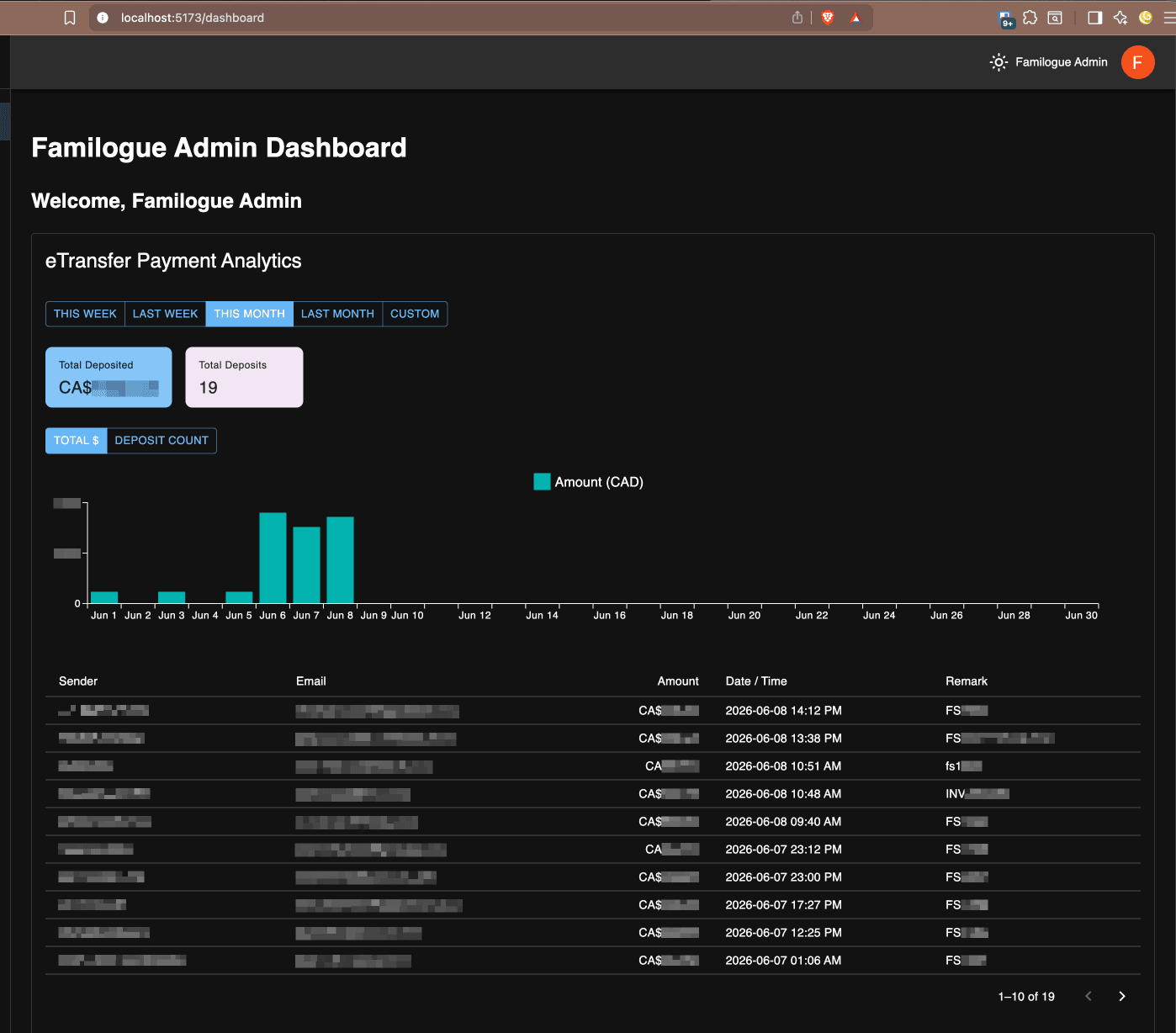Image resolution: width=1176 pixels, height=1033 pixels.
Task: Select the LAST MONTH range
Action: point(337,314)
